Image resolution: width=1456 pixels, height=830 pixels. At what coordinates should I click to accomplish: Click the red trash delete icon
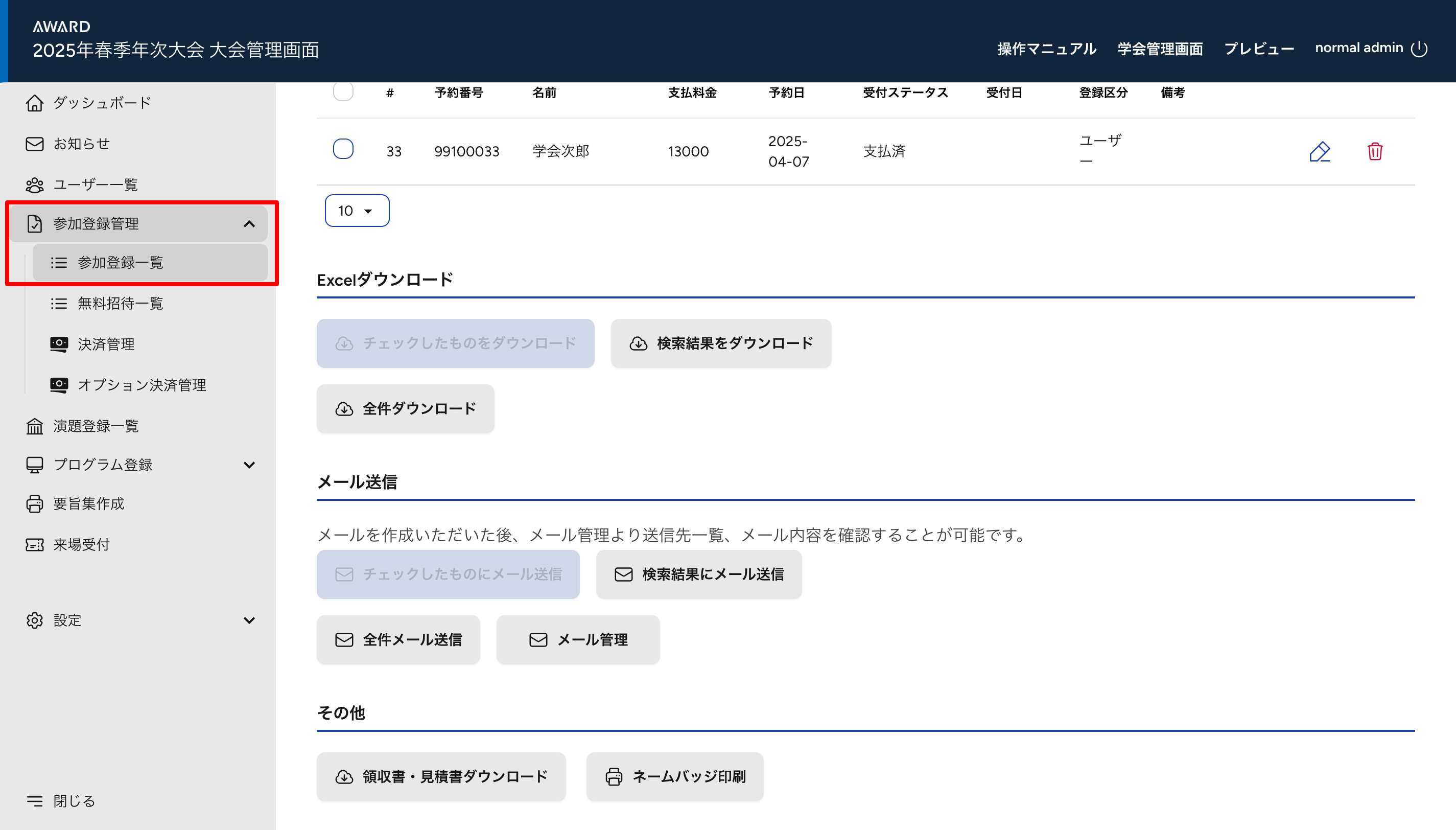[x=1375, y=152]
